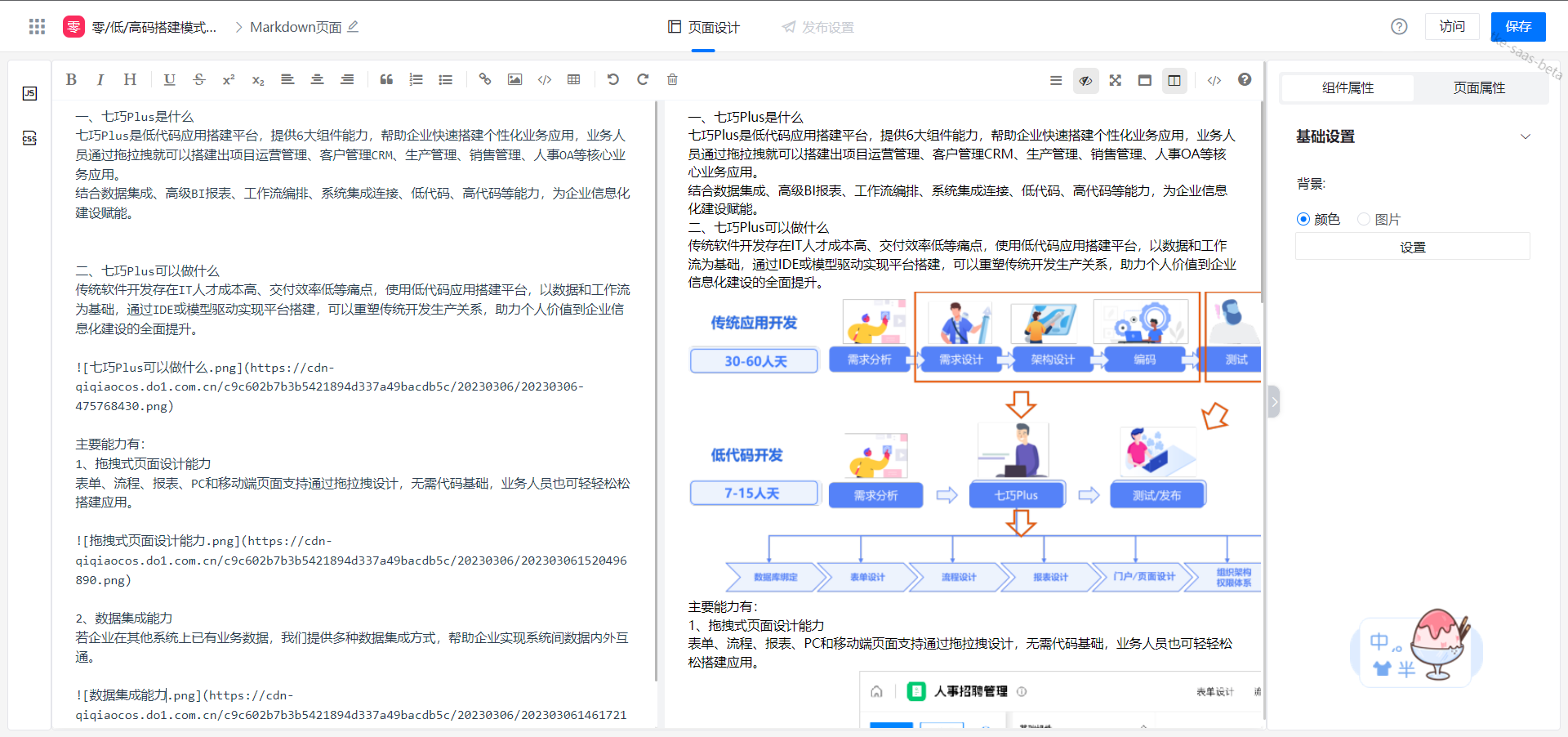Switch to reading window mode
This screenshot has width=1568, height=737.
[1145, 80]
